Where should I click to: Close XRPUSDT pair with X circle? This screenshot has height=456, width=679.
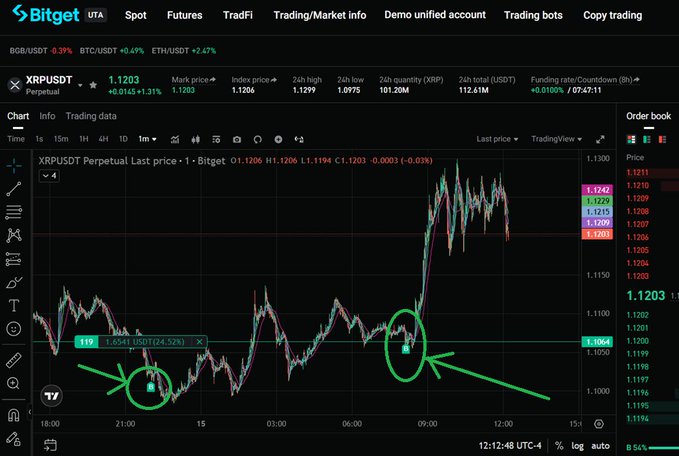point(15,85)
